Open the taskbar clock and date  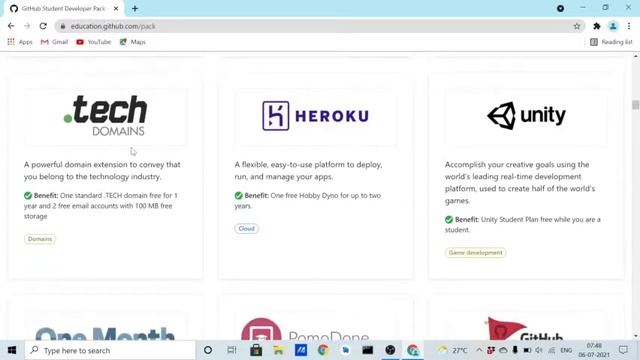tap(594, 350)
